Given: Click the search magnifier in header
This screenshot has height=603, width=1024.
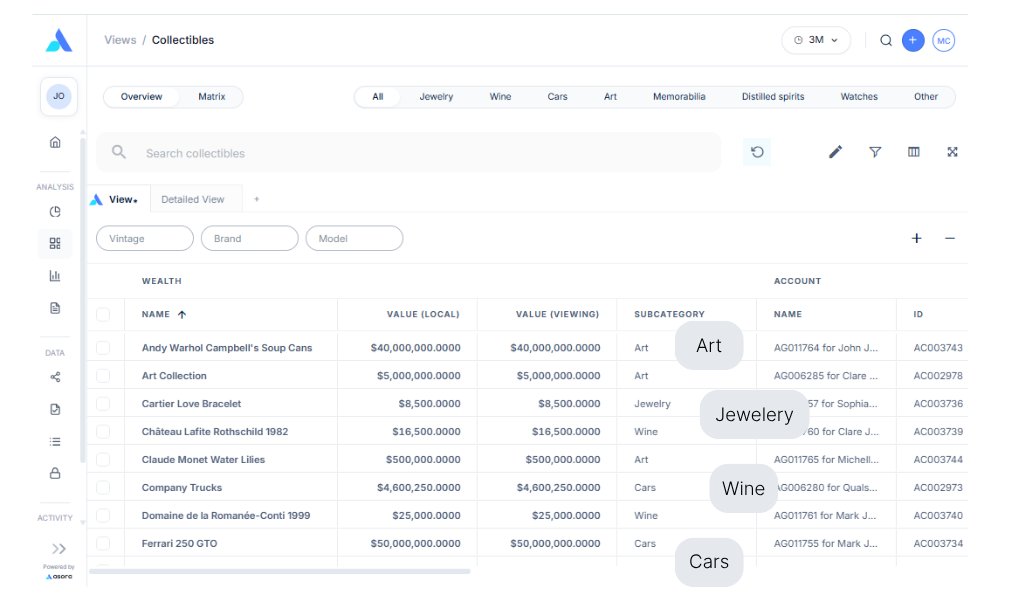Looking at the screenshot, I should coord(886,40).
